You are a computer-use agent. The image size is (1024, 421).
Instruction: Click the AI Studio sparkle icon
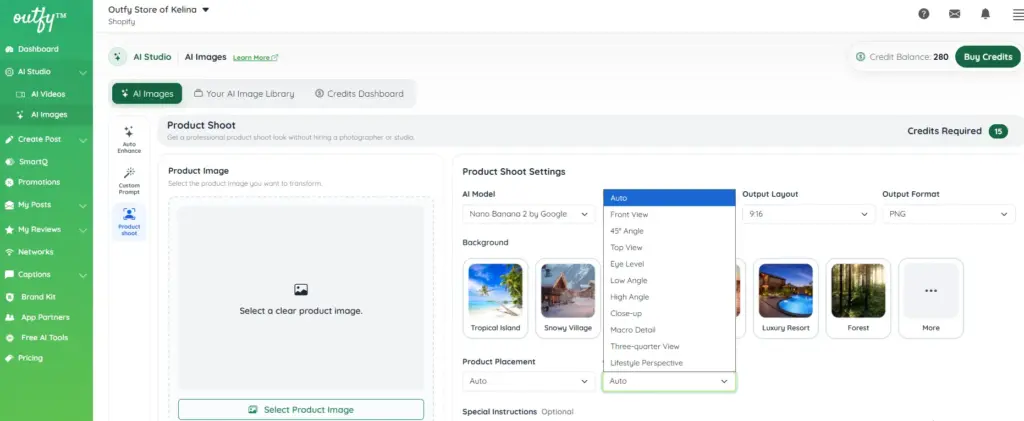118,57
